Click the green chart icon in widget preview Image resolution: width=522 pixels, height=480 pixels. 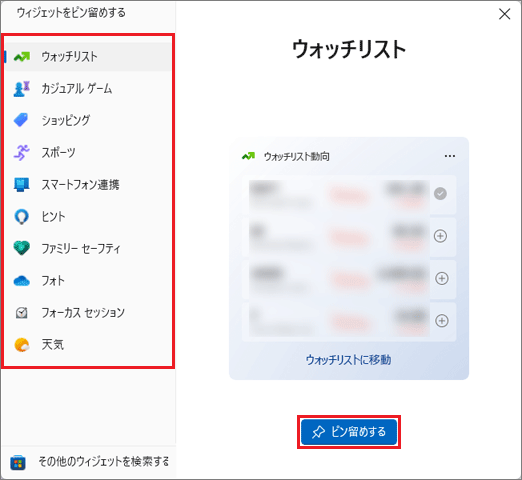(248, 156)
